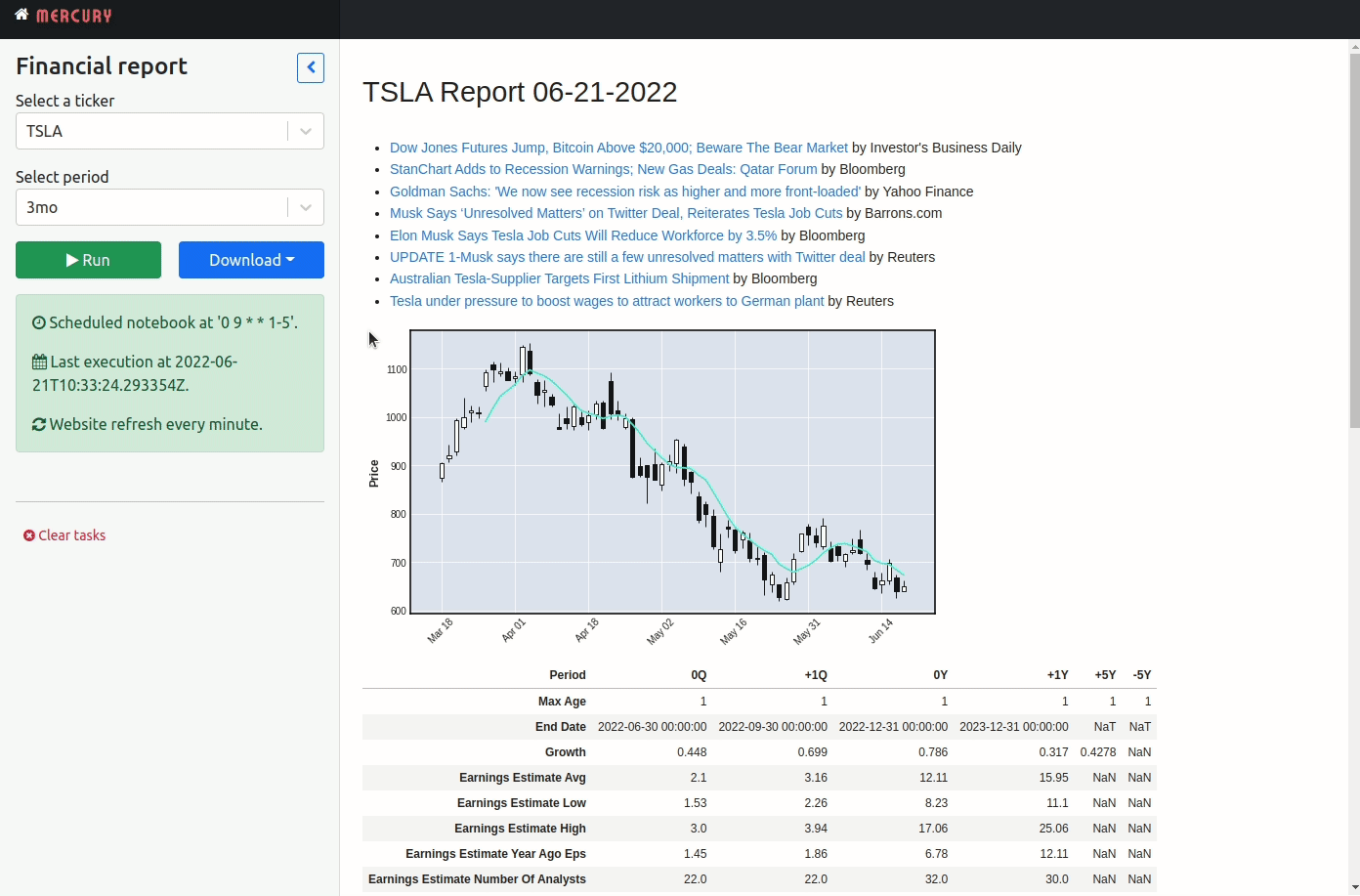Click the '0Y' column header
The width and height of the screenshot is (1360, 896).
point(941,675)
